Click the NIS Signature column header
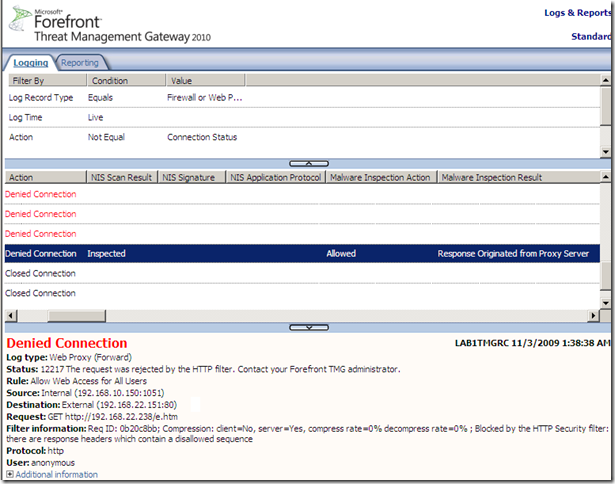Image resolution: width=615 pixels, height=484 pixels. pyautogui.click(x=192, y=177)
